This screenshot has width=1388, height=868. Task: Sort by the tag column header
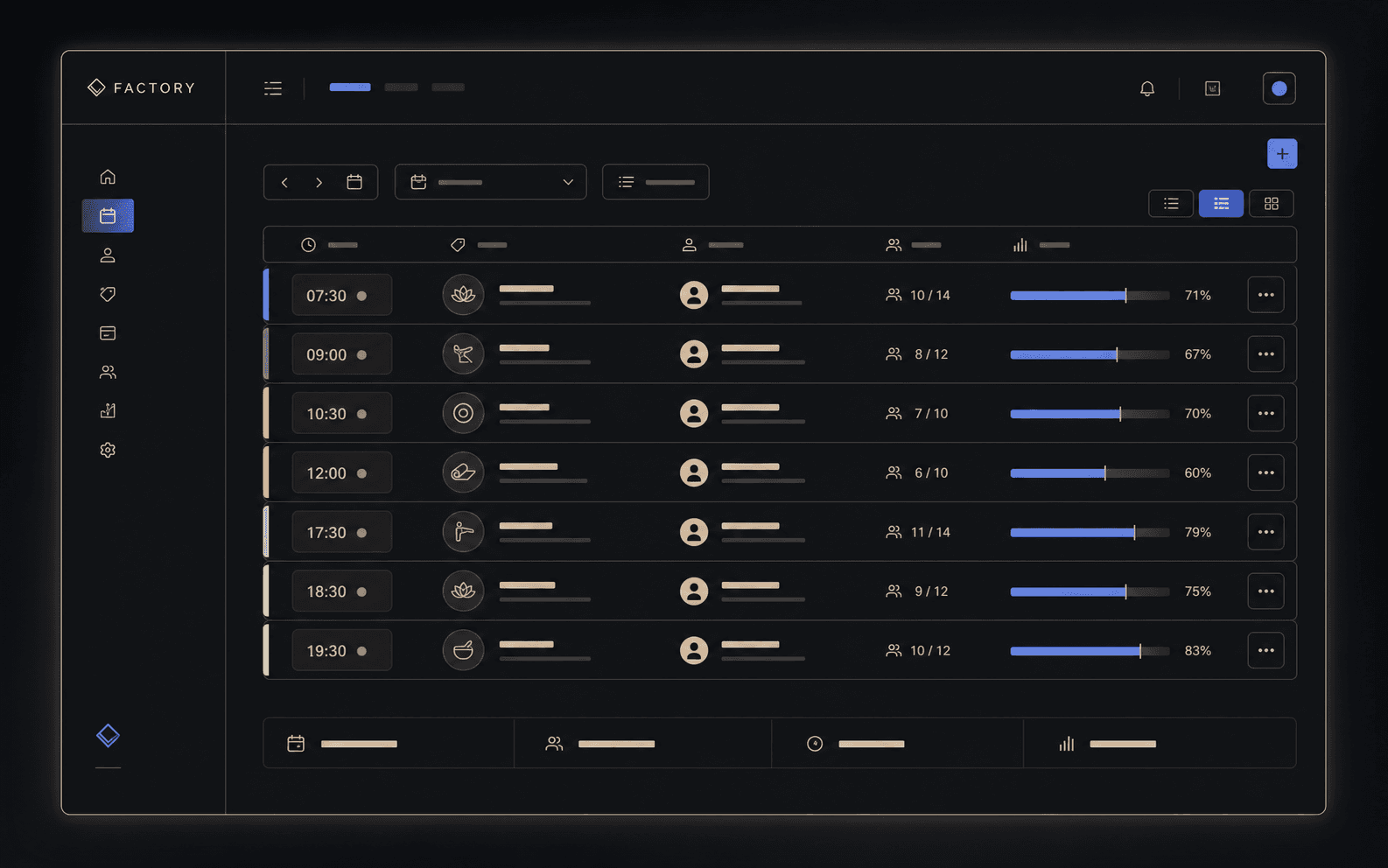[479, 245]
